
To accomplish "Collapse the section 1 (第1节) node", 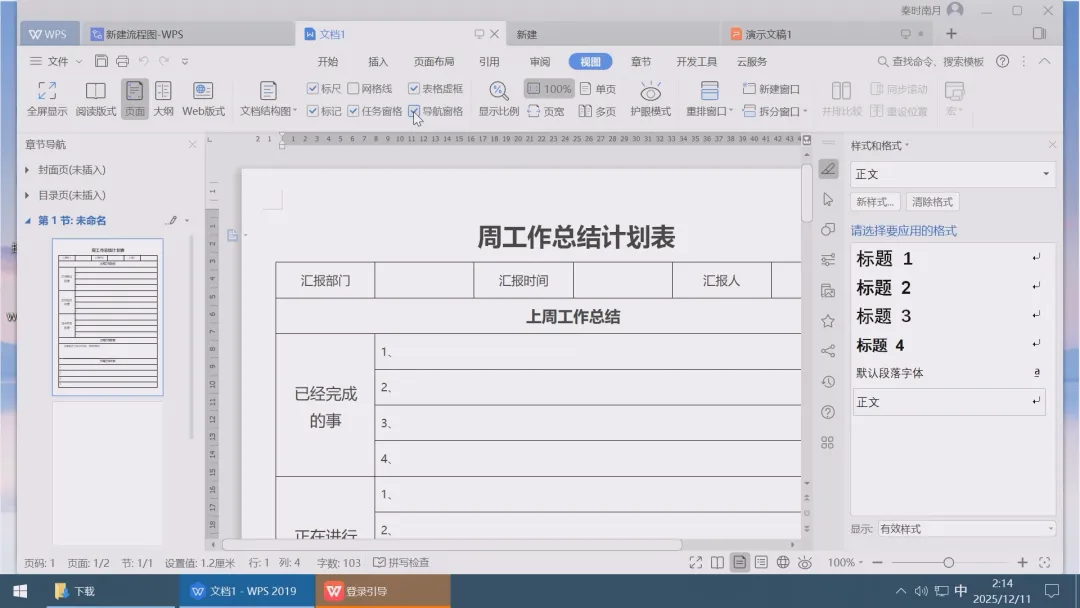I will [x=28, y=220].
